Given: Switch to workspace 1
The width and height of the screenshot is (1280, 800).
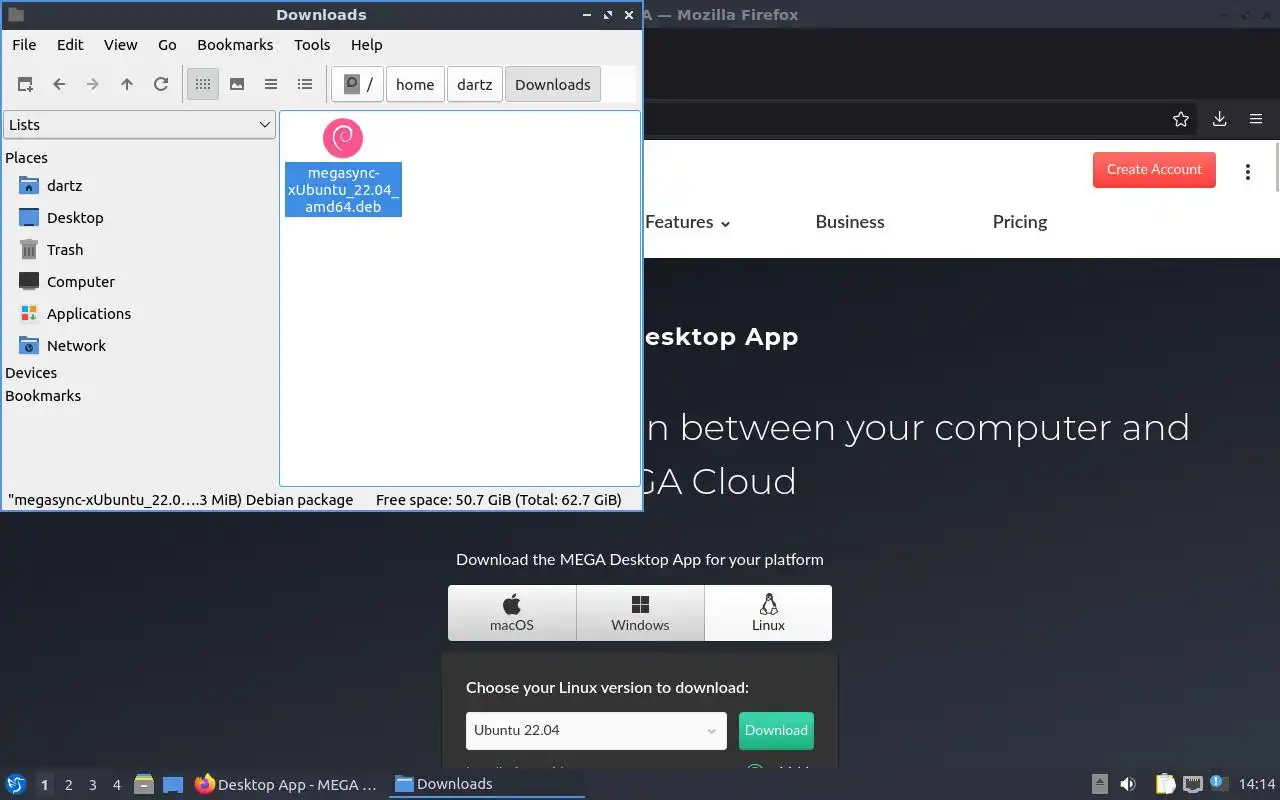Looking at the screenshot, I should click(x=44, y=785).
